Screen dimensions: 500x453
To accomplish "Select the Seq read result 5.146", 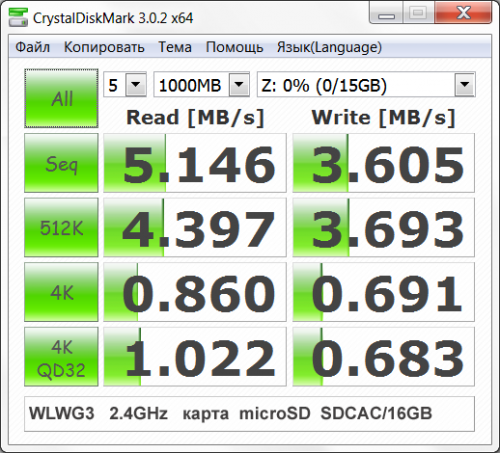I will pyautogui.click(x=195, y=163).
